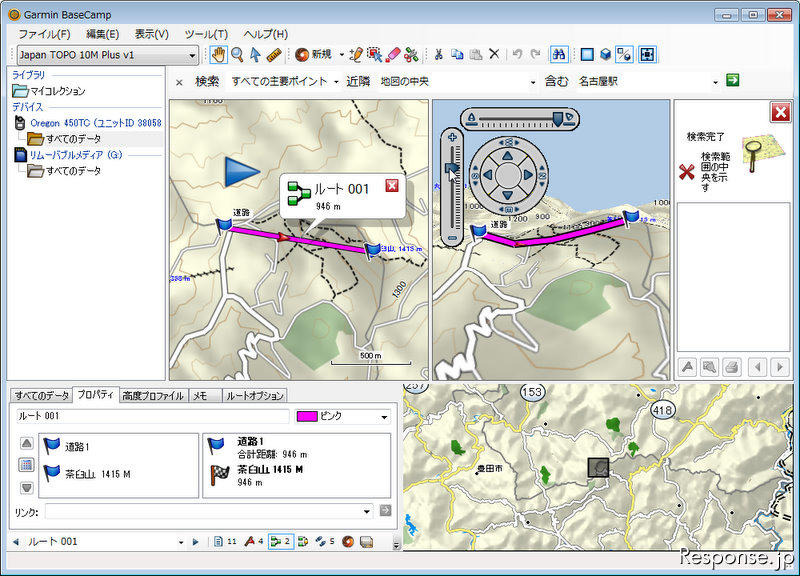Switch to メモ tab
The image size is (800, 576).
point(205,396)
